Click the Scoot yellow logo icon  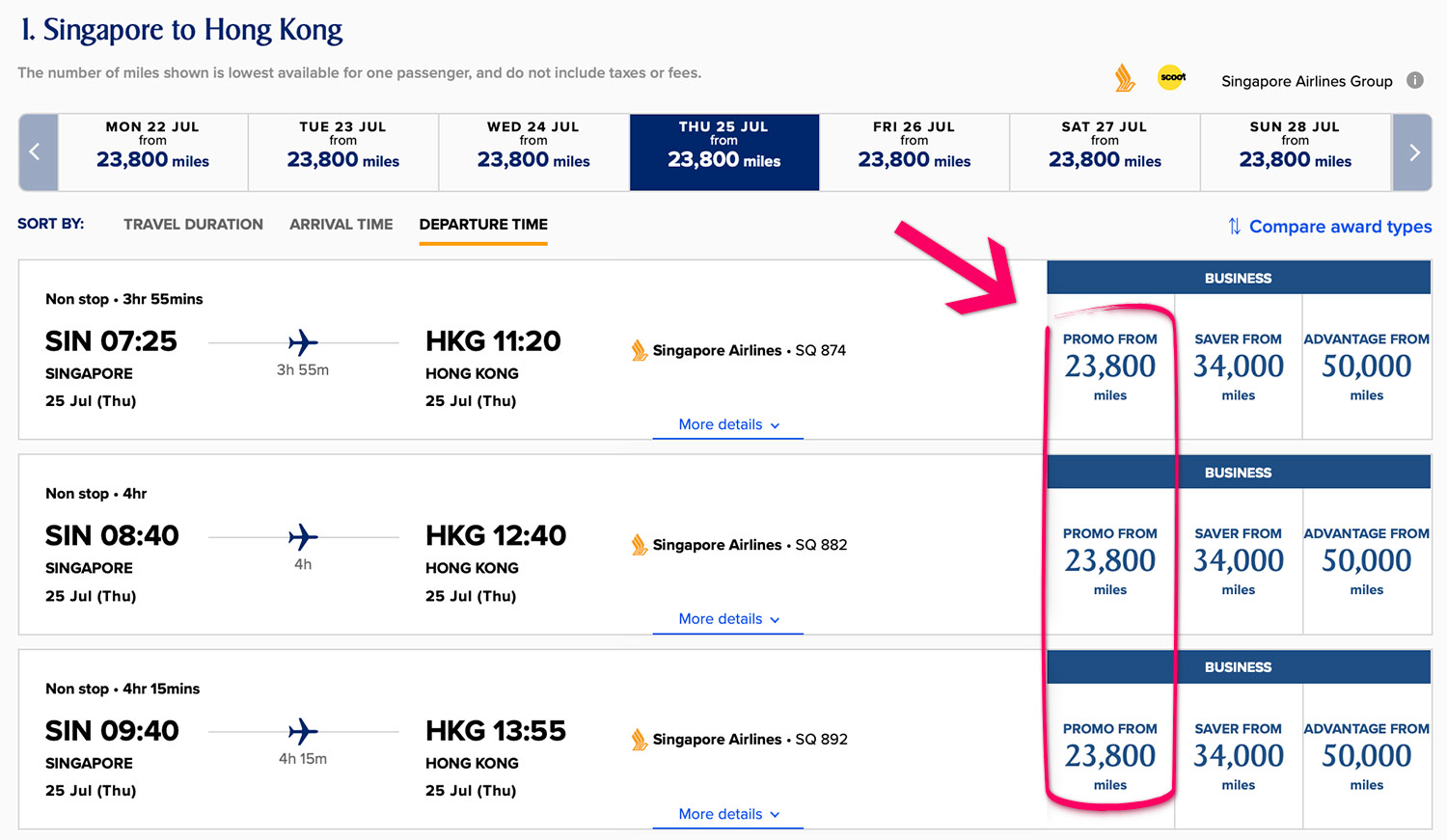click(1171, 77)
